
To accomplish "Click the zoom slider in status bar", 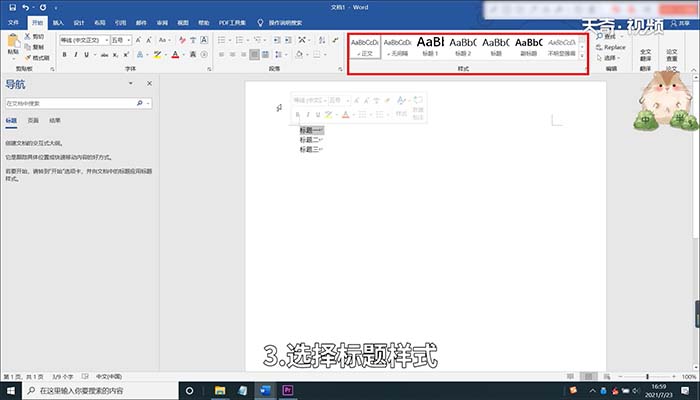I will (648, 377).
